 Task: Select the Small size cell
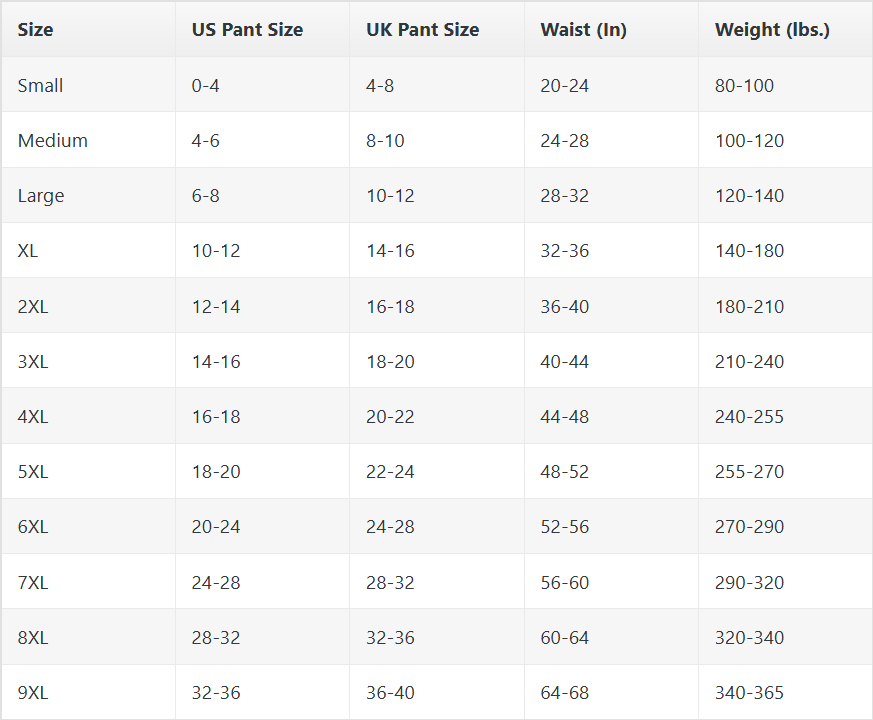click(x=40, y=86)
